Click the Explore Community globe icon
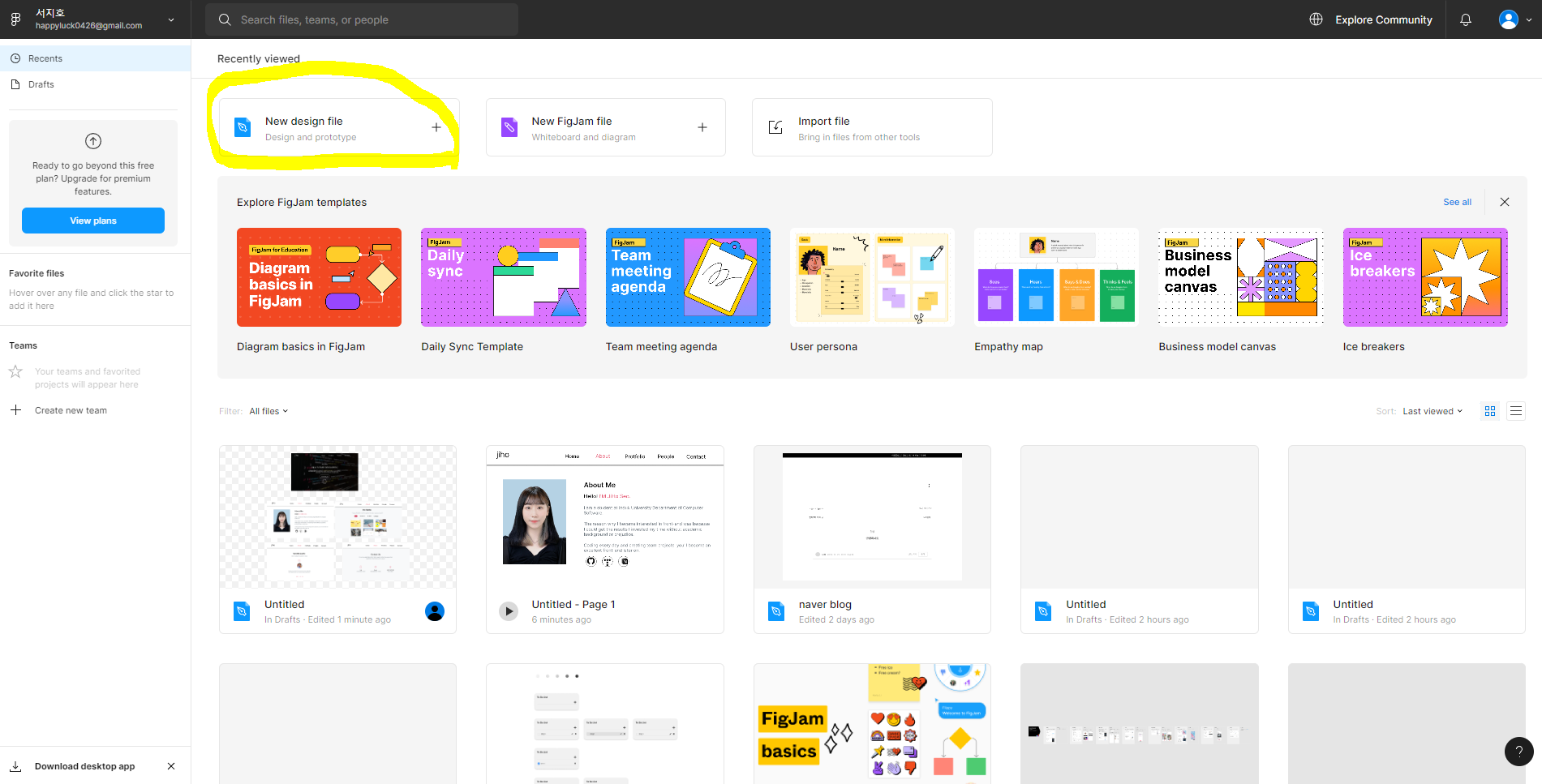This screenshot has width=1542, height=784. (1316, 19)
